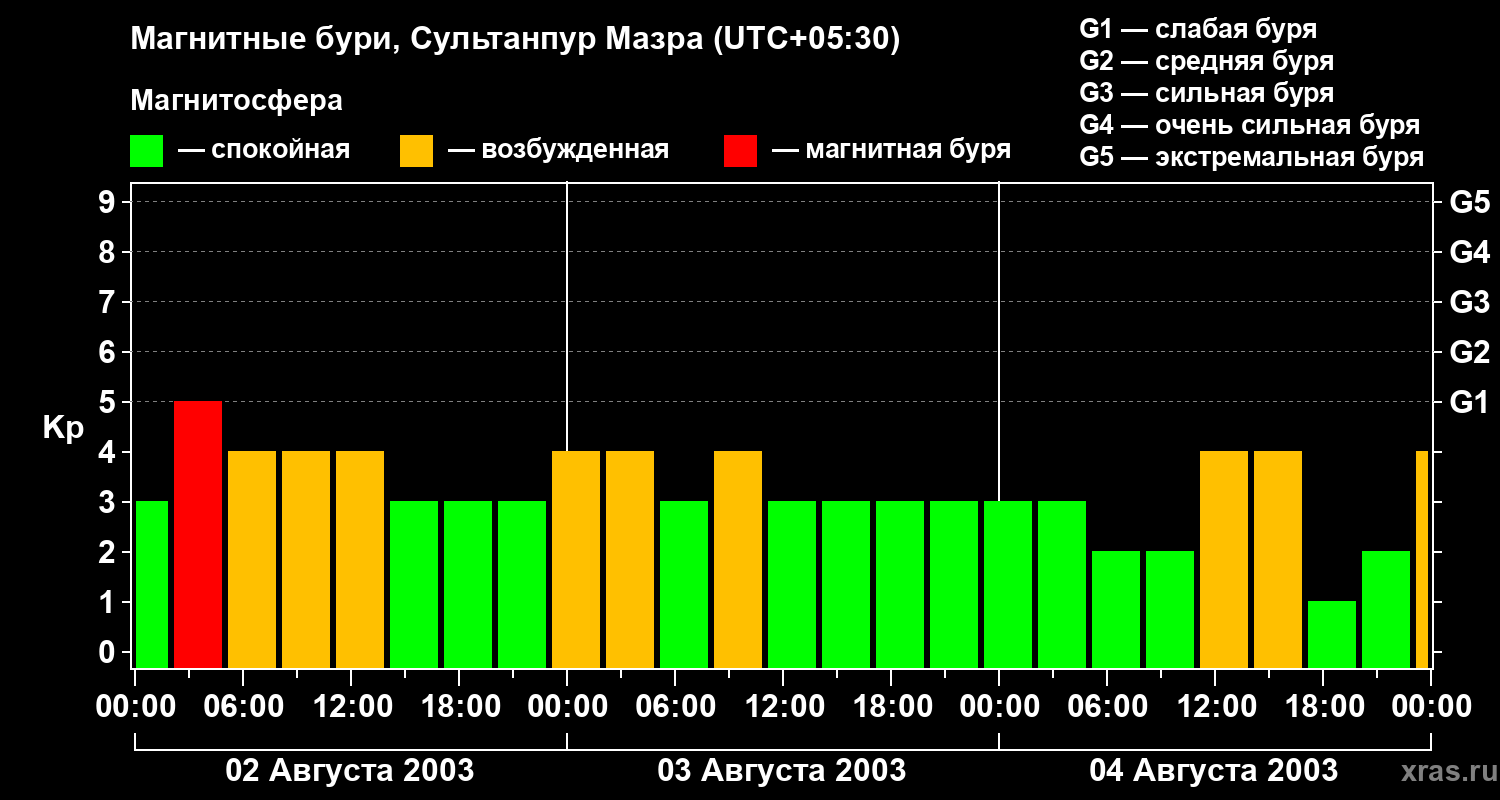Image resolution: width=1500 pixels, height=800 pixels.
Task: Click the 'Магнитосфера' heading
Action: (x=237, y=101)
